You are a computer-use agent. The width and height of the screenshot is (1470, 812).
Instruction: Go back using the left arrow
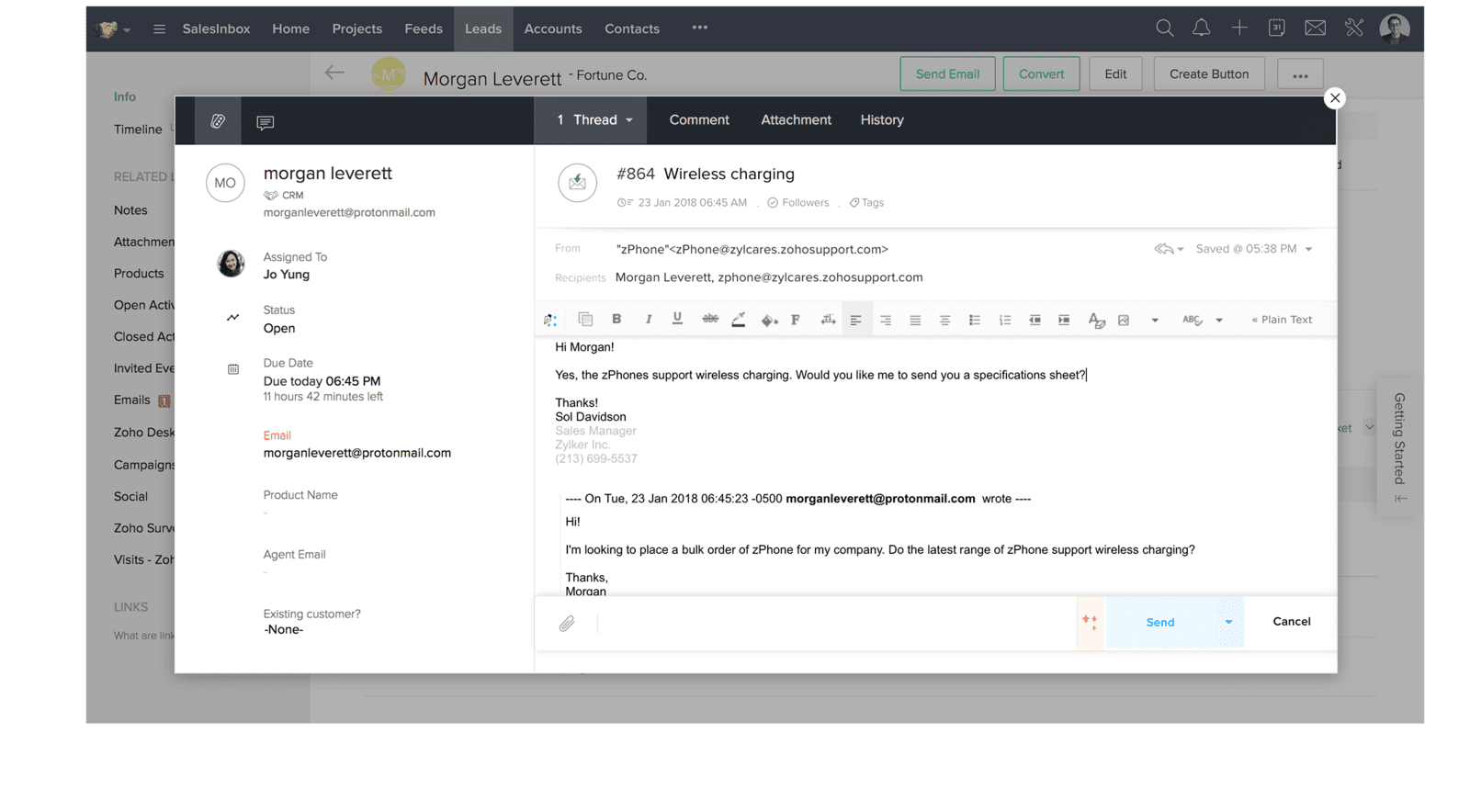(x=334, y=73)
